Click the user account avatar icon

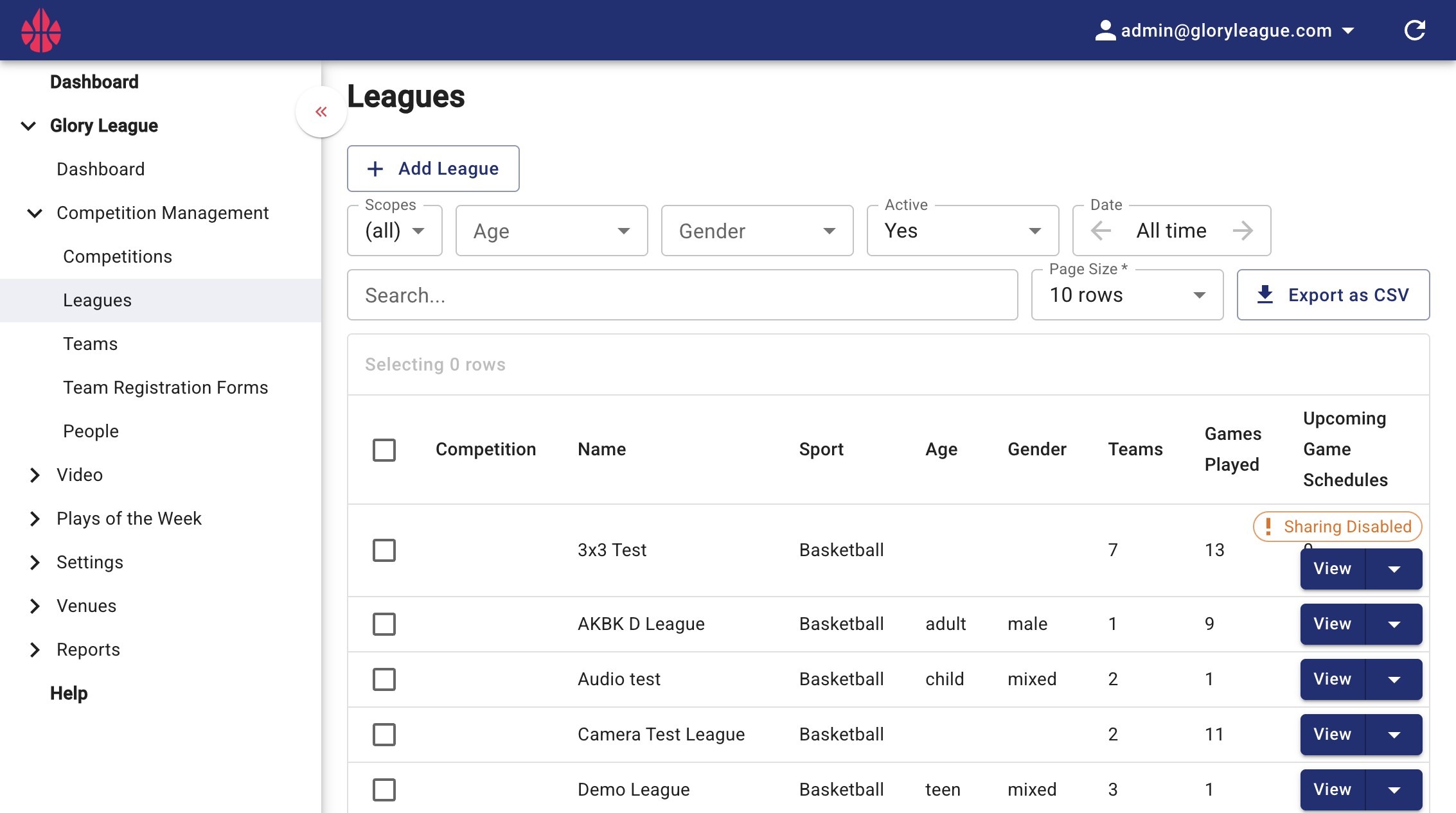(x=1105, y=30)
